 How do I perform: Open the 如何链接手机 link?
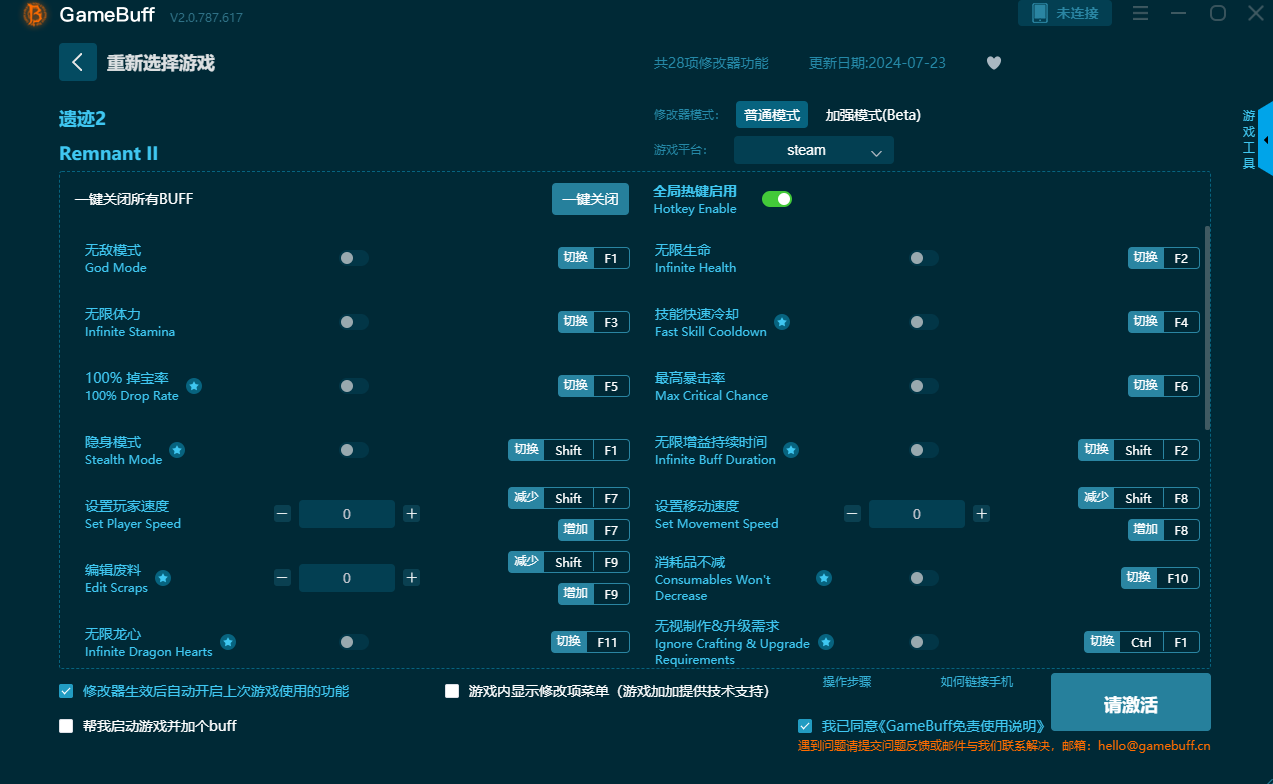pos(977,682)
